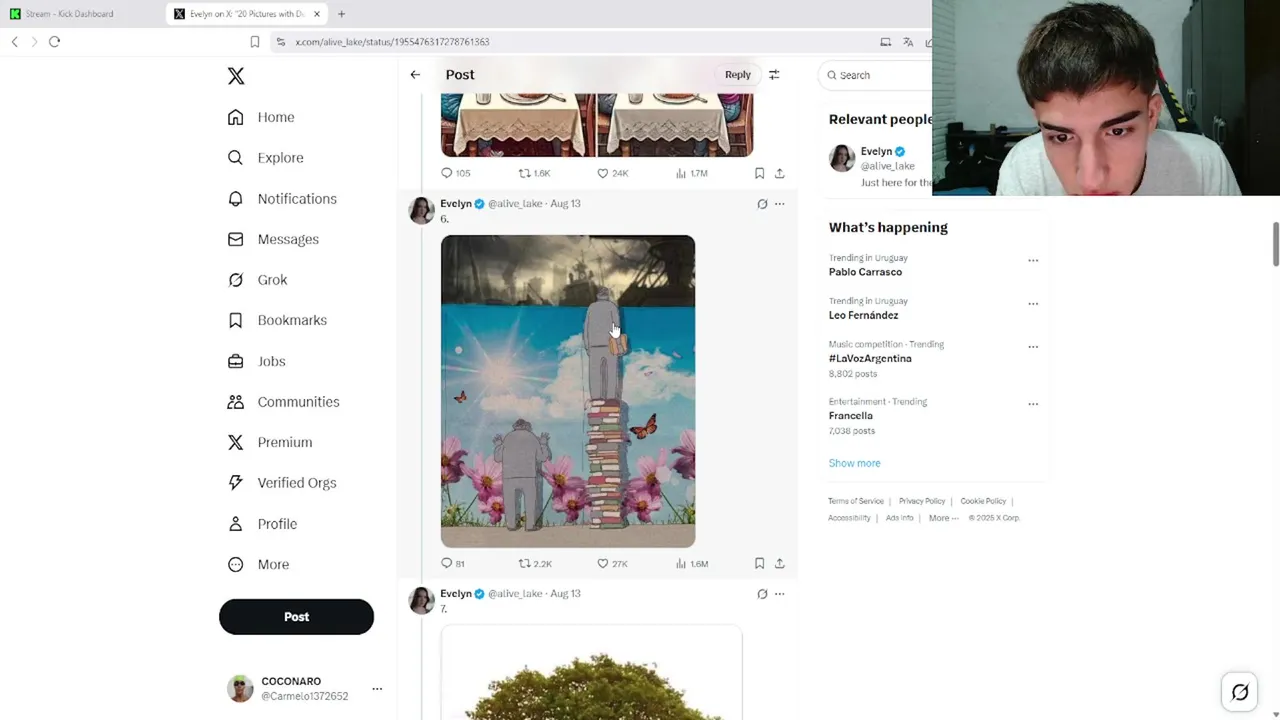Reload the page in browser

(54, 42)
